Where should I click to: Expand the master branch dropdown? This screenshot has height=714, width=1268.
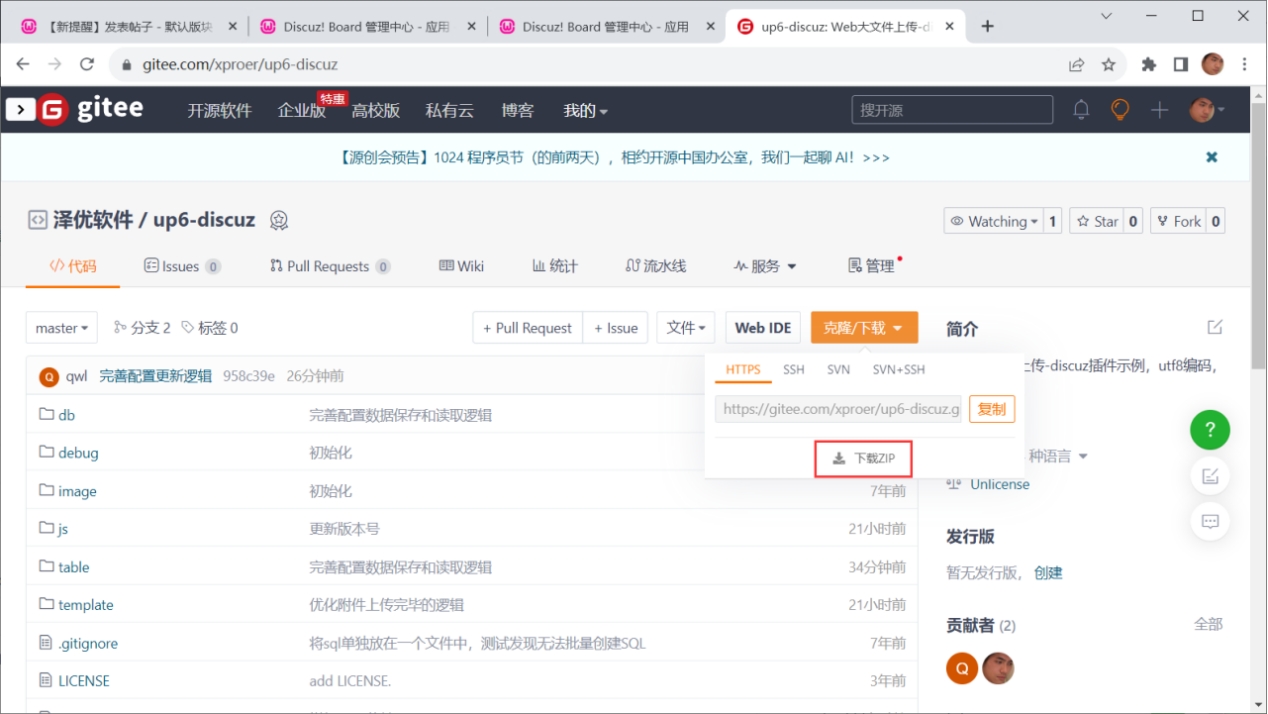(x=62, y=328)
